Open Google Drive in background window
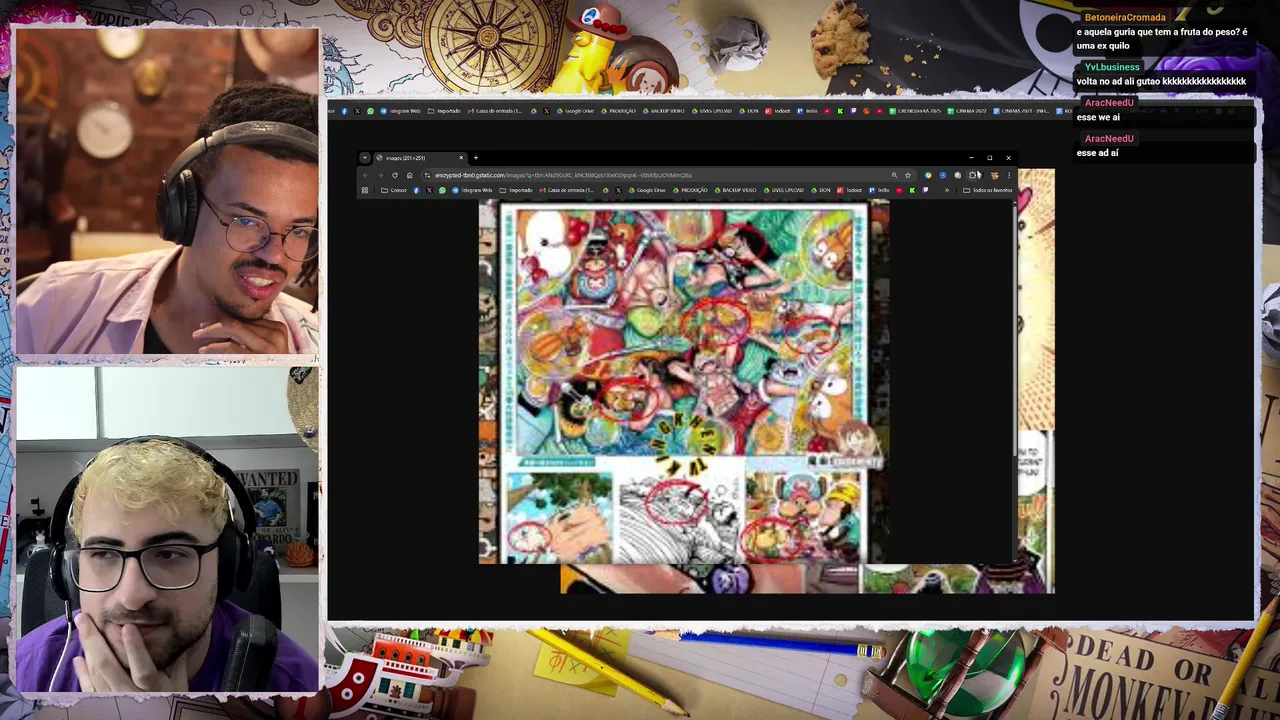The width and height of the screenshot is (1280, 720). click(575, 111)
